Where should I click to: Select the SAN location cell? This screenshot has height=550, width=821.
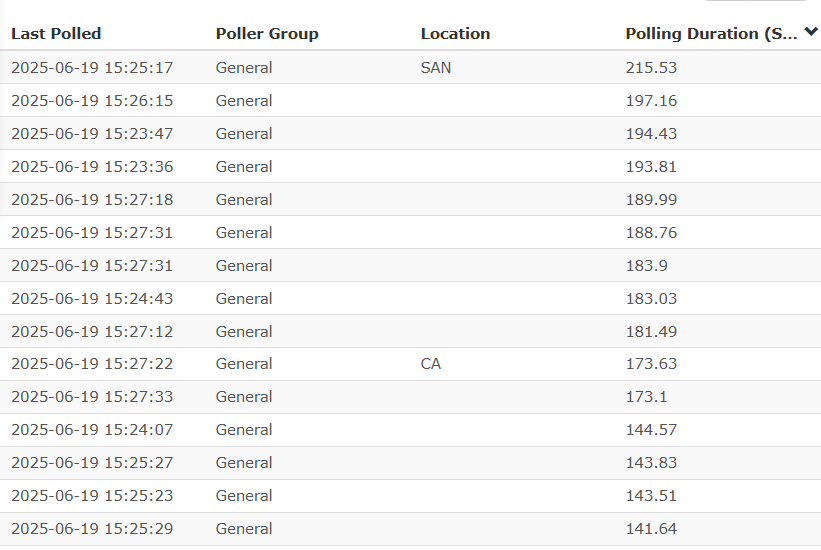pyautogui.click(x=436, y=68)
